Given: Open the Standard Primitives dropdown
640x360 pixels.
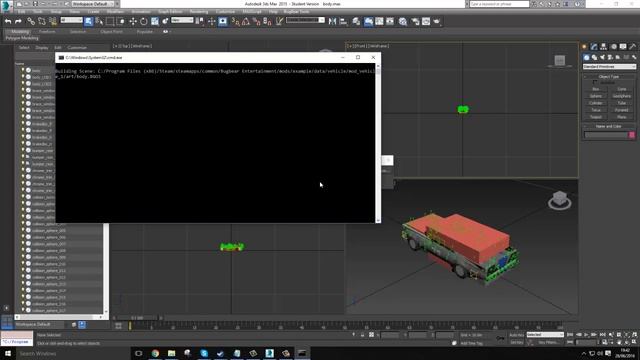Looking at the screenshot, I should click(609, 67).
